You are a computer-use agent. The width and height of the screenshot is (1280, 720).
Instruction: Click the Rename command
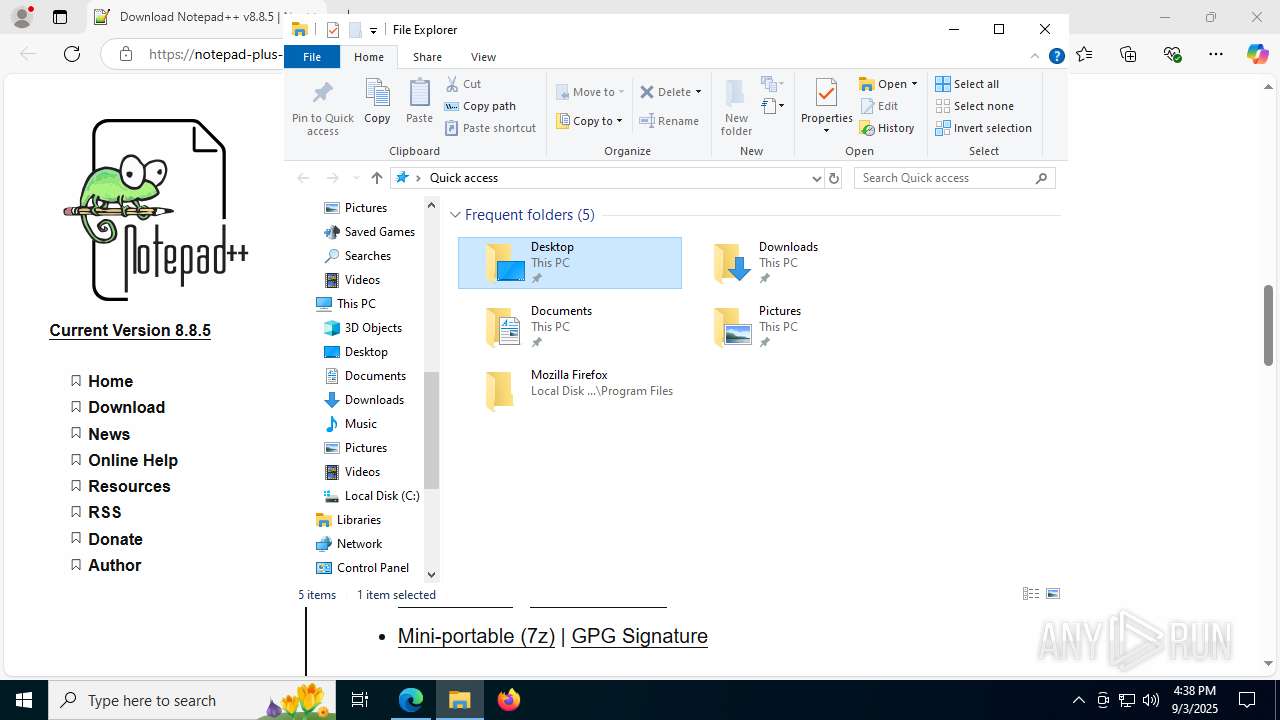[x=670, y=121]
